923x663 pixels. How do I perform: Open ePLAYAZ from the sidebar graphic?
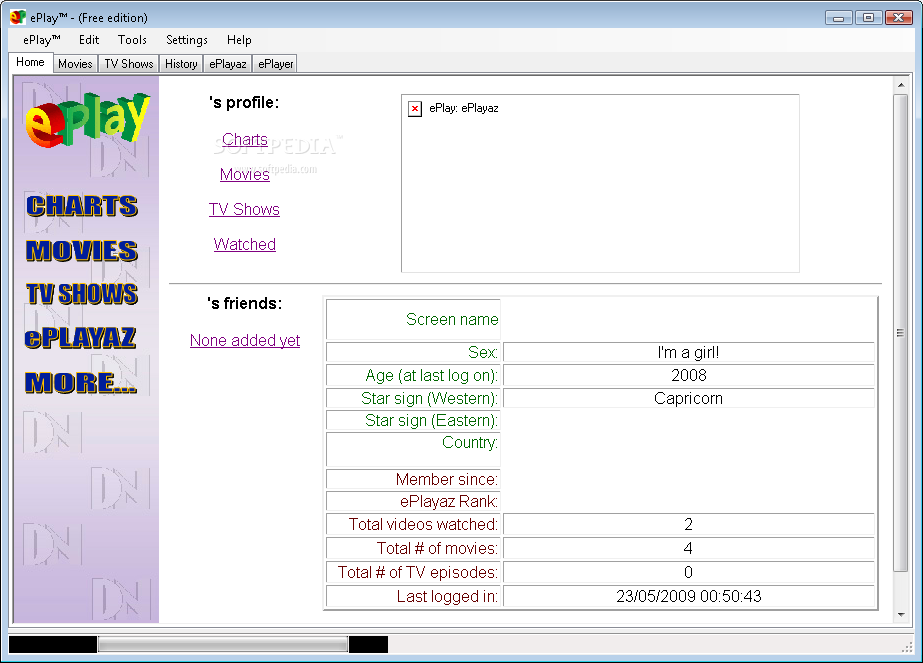pos(81,338)
